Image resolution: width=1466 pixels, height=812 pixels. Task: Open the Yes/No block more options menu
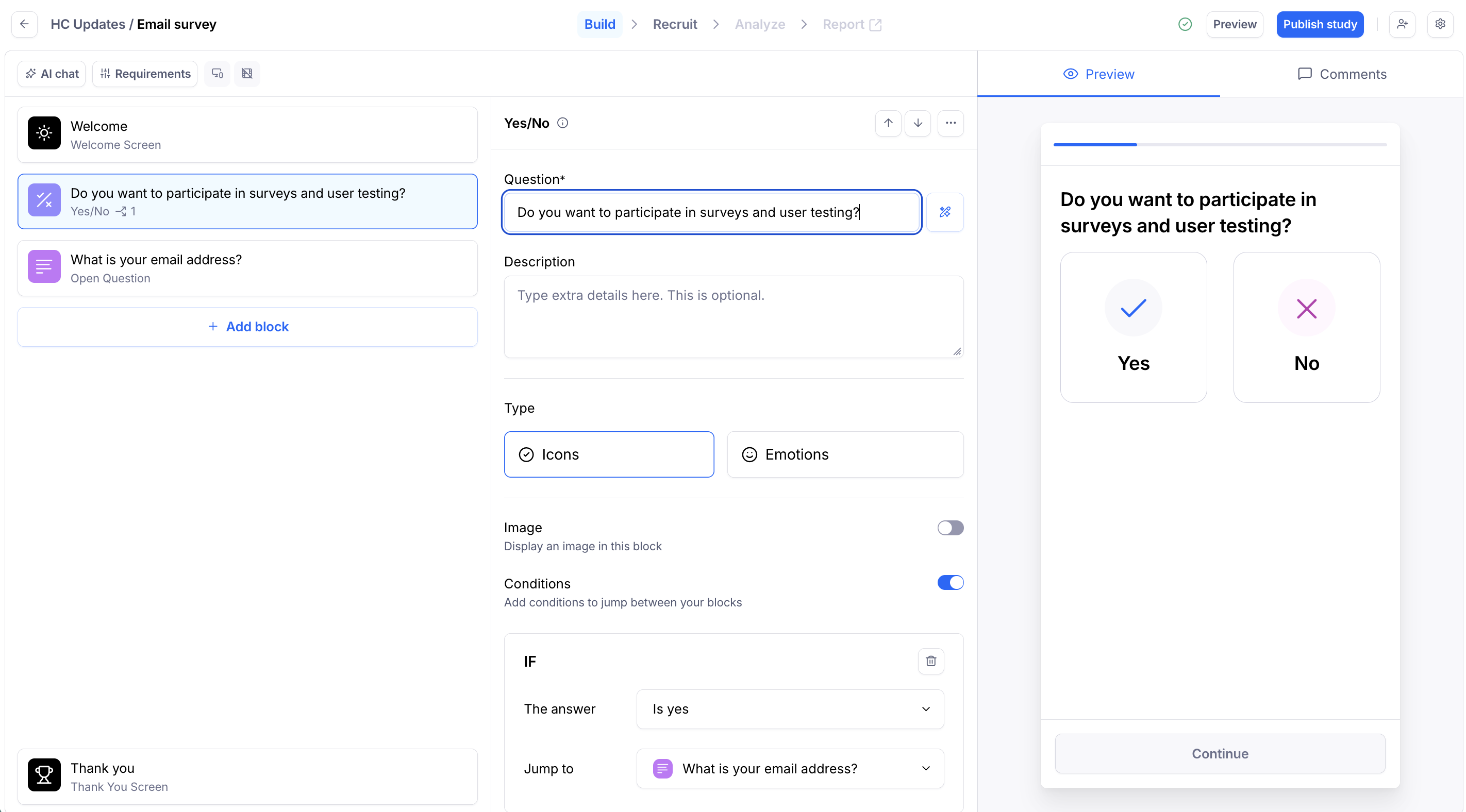click(x=951, y=123)
